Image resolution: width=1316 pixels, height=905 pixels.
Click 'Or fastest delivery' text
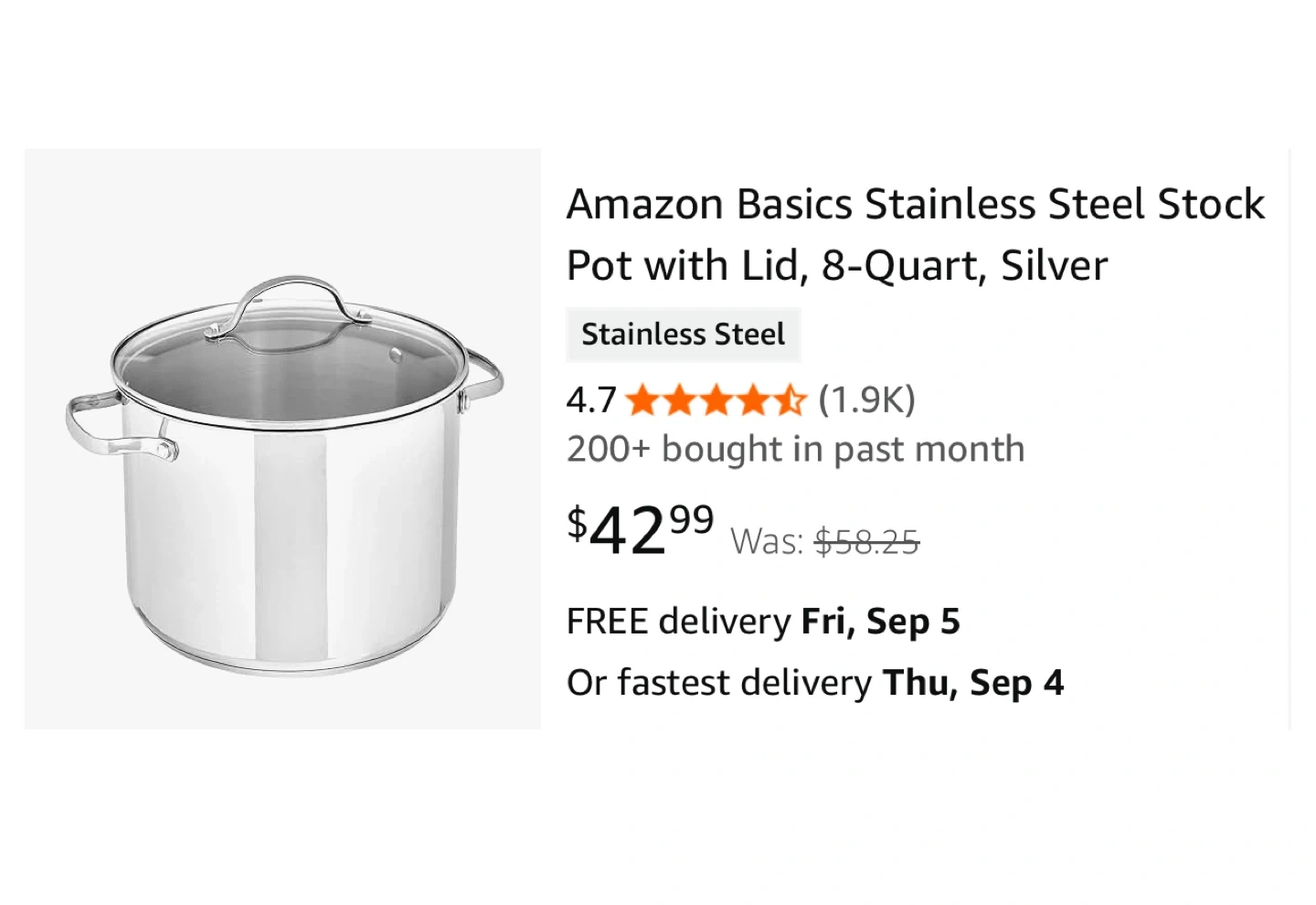719,683
